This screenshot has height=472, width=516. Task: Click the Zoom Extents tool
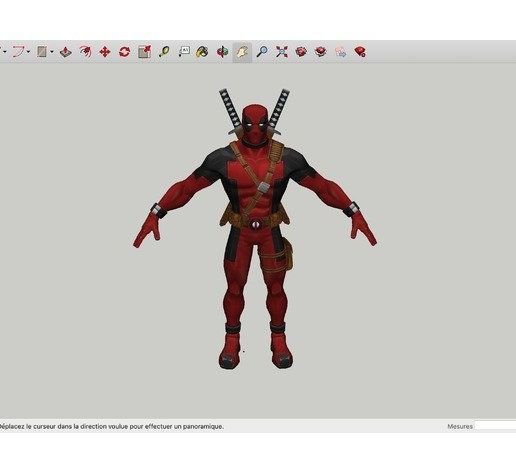pyautogui.click(x=282, y=52)
